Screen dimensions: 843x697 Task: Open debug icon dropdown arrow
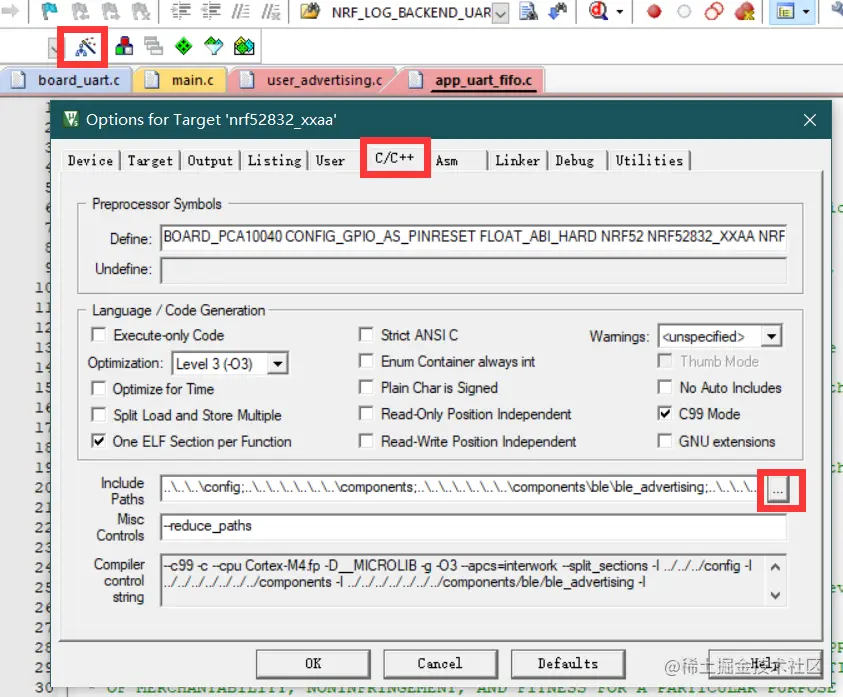(620, 11)
